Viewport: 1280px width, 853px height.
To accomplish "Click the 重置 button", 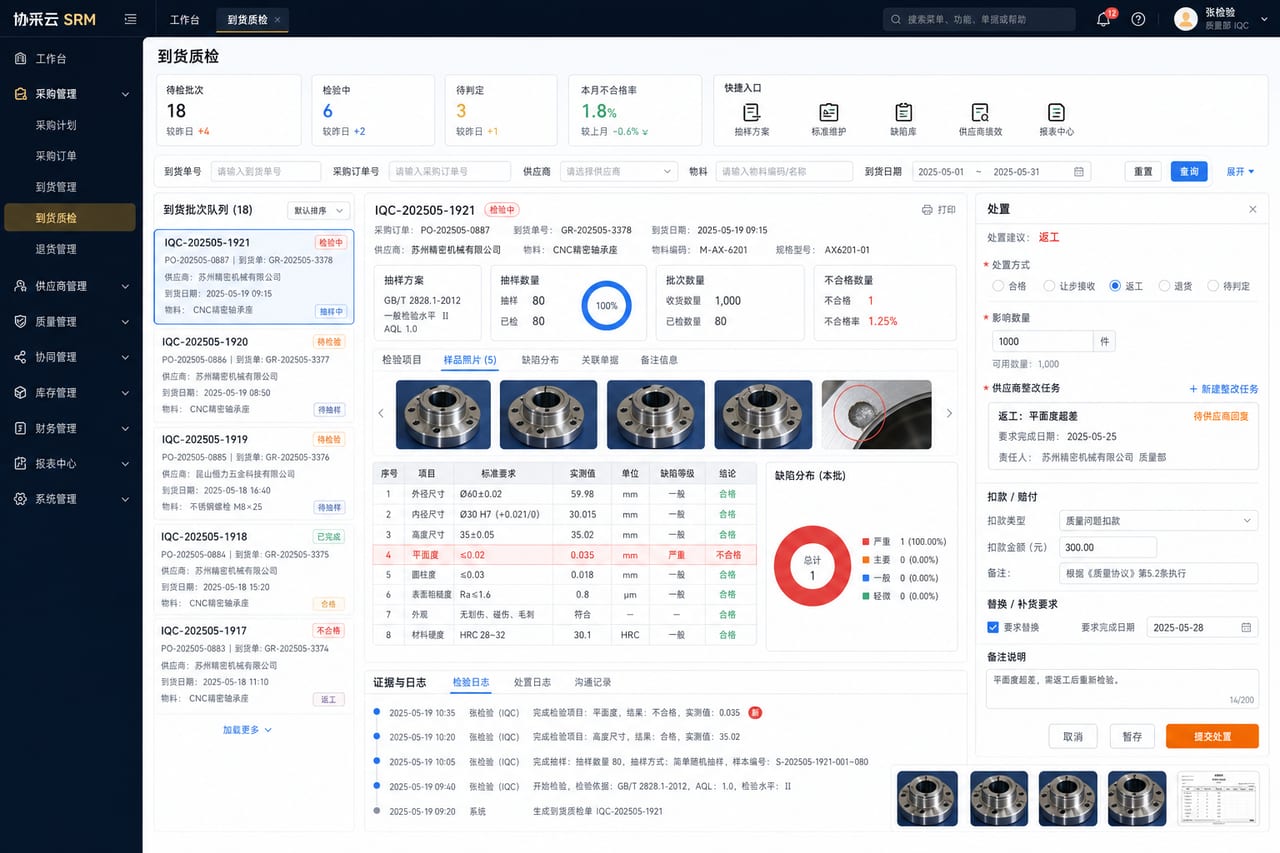I will pos(1143,172).
